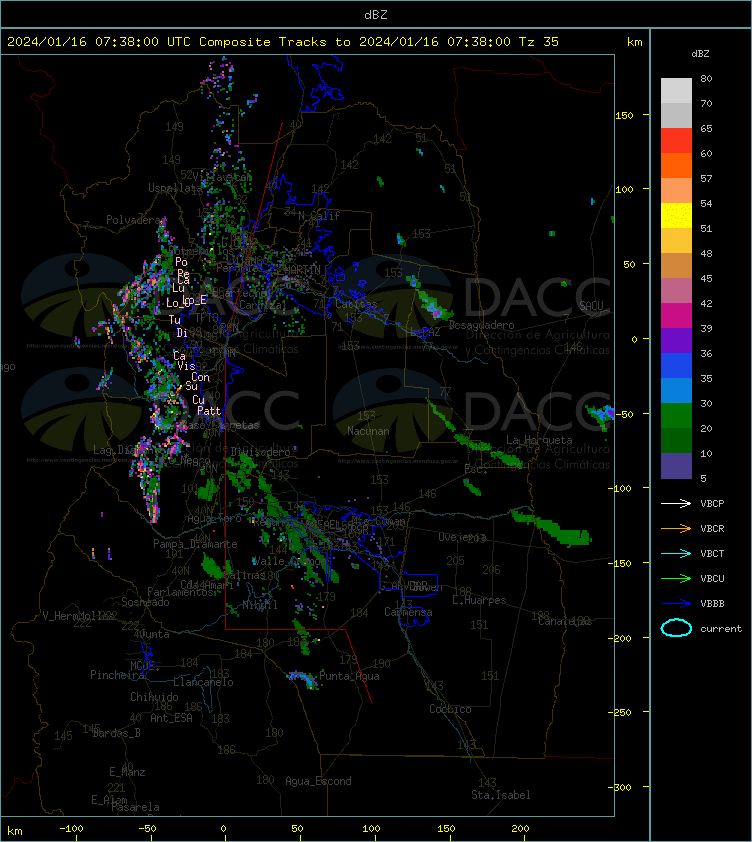
Task: Pick the slate purple swatch between 10 and 5
Action: coord(676,466)
